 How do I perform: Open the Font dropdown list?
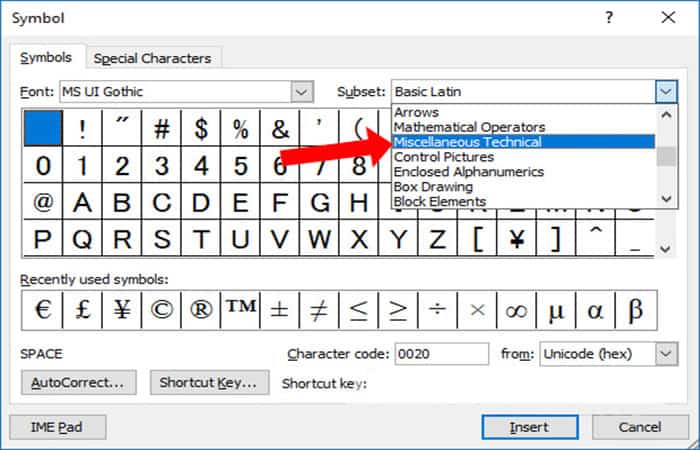pyautogui.click(x=302, y=92)
